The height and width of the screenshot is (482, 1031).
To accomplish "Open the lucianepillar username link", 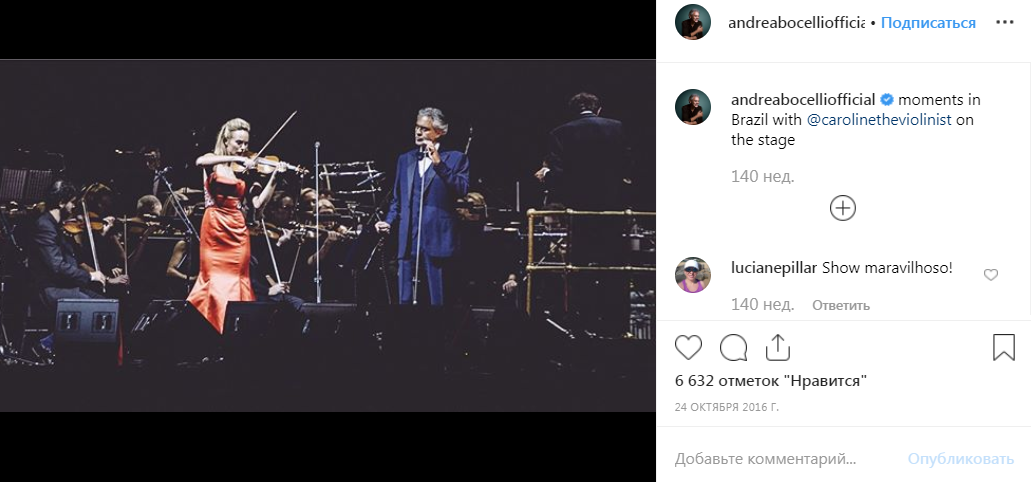I will pyautogui.click(x=774, y=268).
